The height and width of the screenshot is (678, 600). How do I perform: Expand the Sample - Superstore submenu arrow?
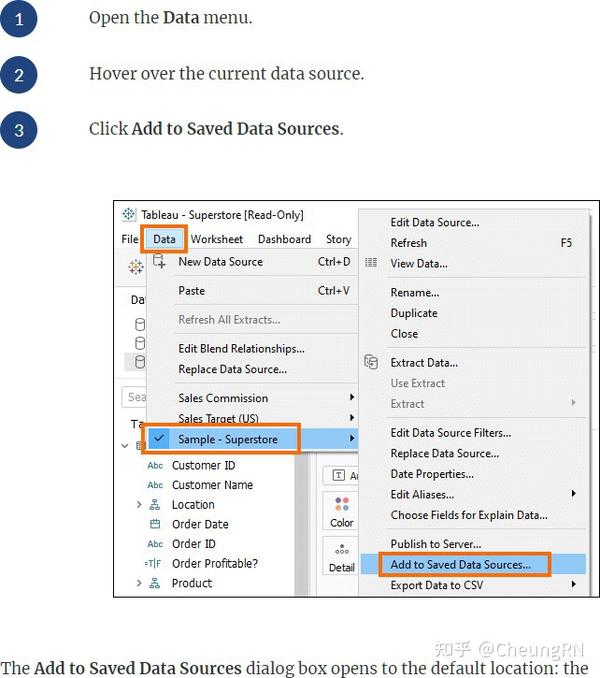coord(352,438)
